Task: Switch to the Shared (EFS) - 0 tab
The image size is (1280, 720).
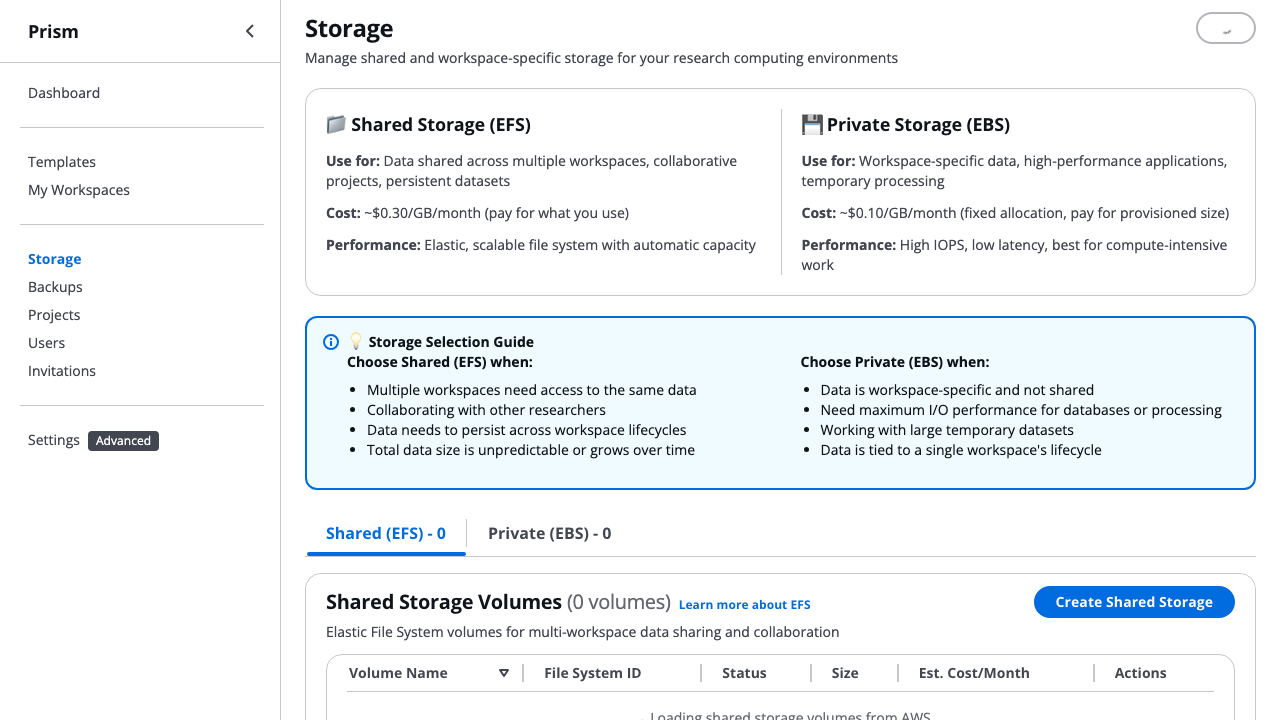Action: (x=386, y=534)
